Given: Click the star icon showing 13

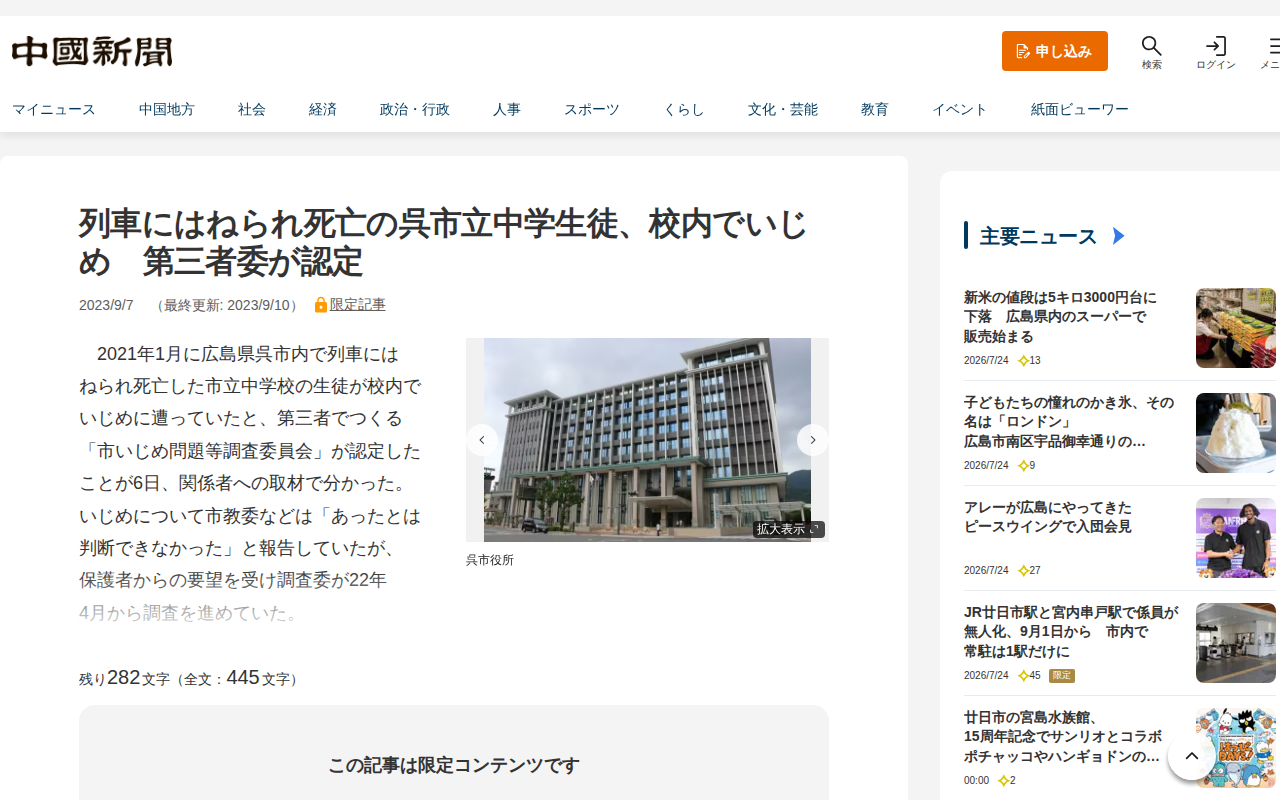Looking at the screenshot, I should click(1023, 360).
